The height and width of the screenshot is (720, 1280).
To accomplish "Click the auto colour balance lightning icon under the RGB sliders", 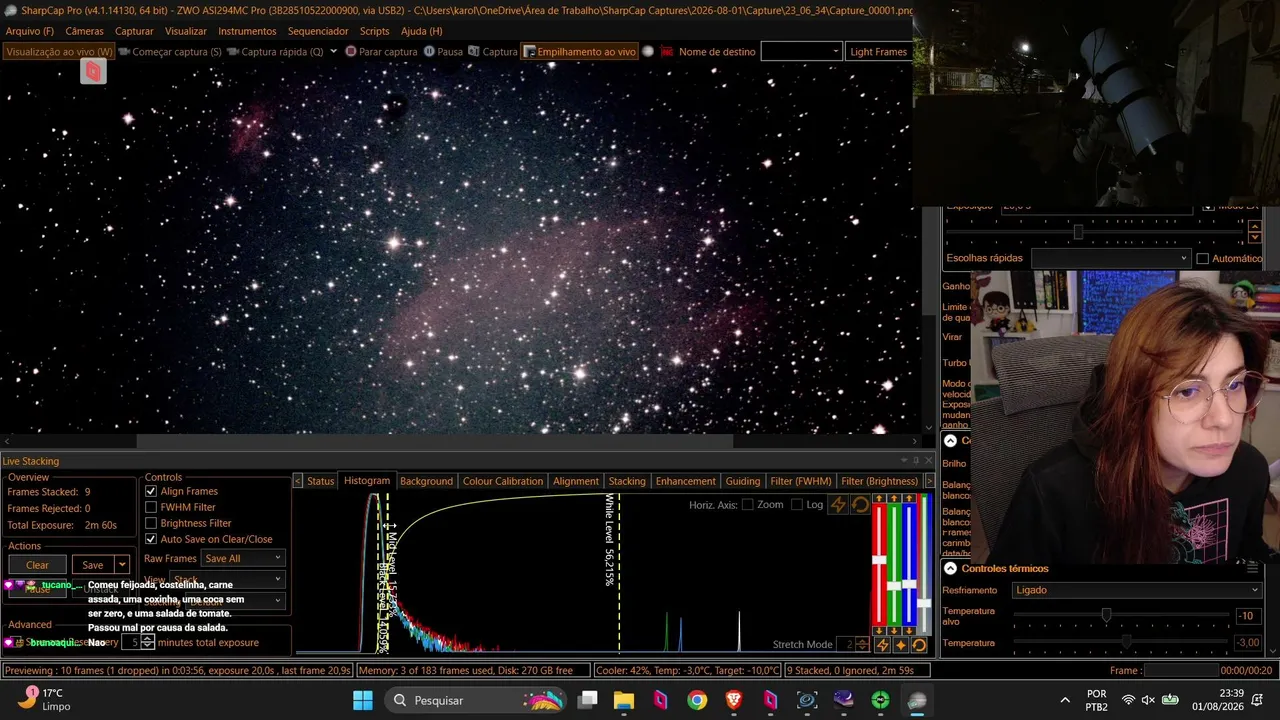I will pos(882,645).
